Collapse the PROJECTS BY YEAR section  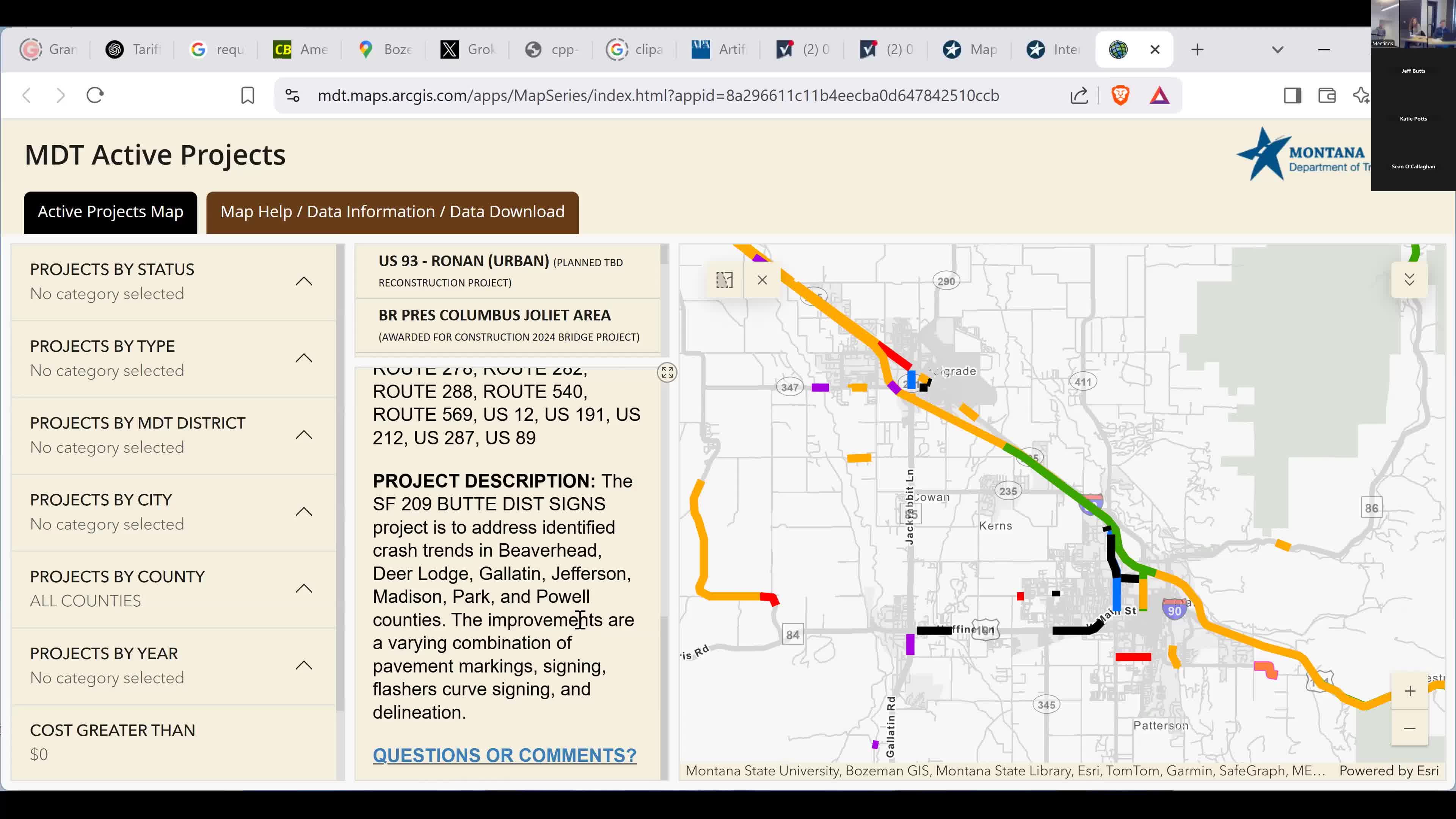point(304,665)
